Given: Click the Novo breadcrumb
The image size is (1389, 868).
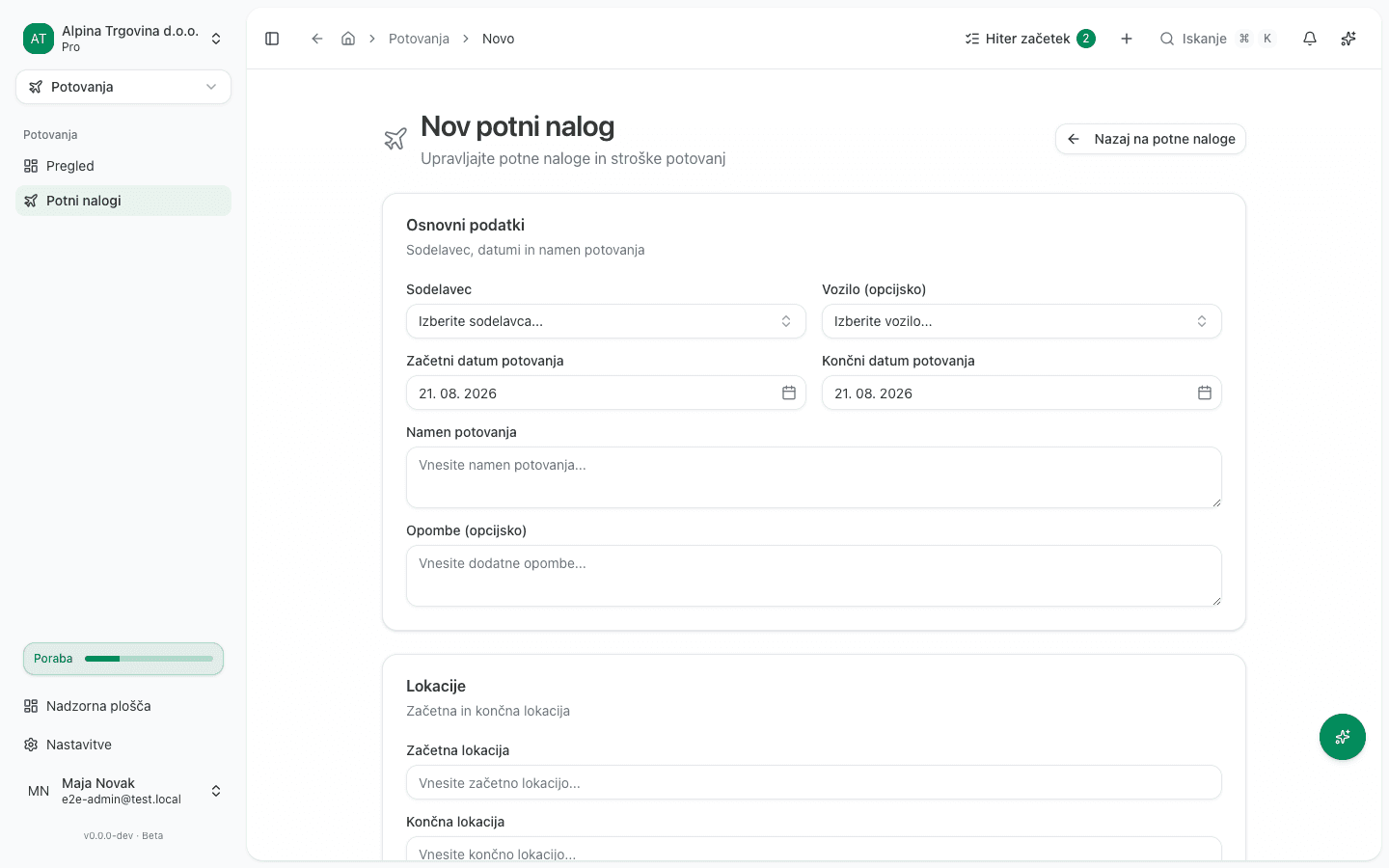Looking at the screenshot, I should (498, 39).
